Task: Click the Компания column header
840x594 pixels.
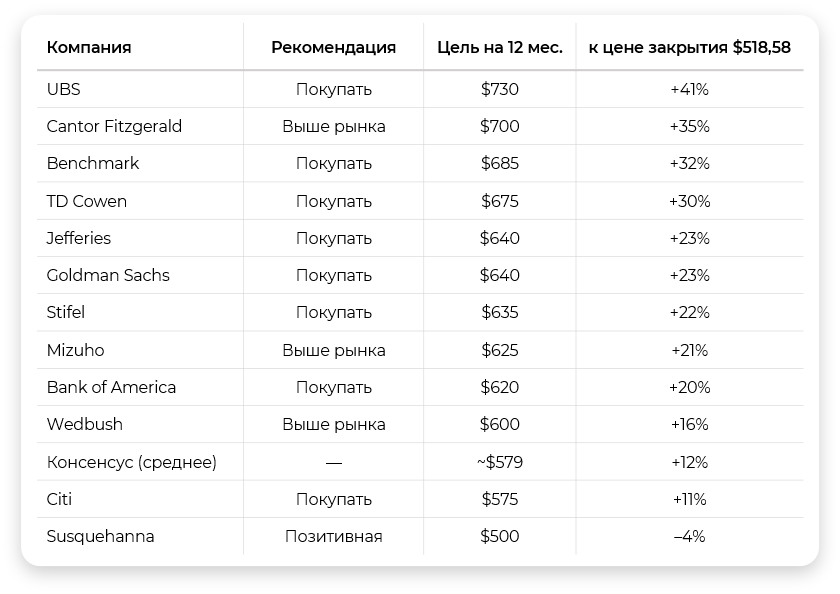Action: 89,47
